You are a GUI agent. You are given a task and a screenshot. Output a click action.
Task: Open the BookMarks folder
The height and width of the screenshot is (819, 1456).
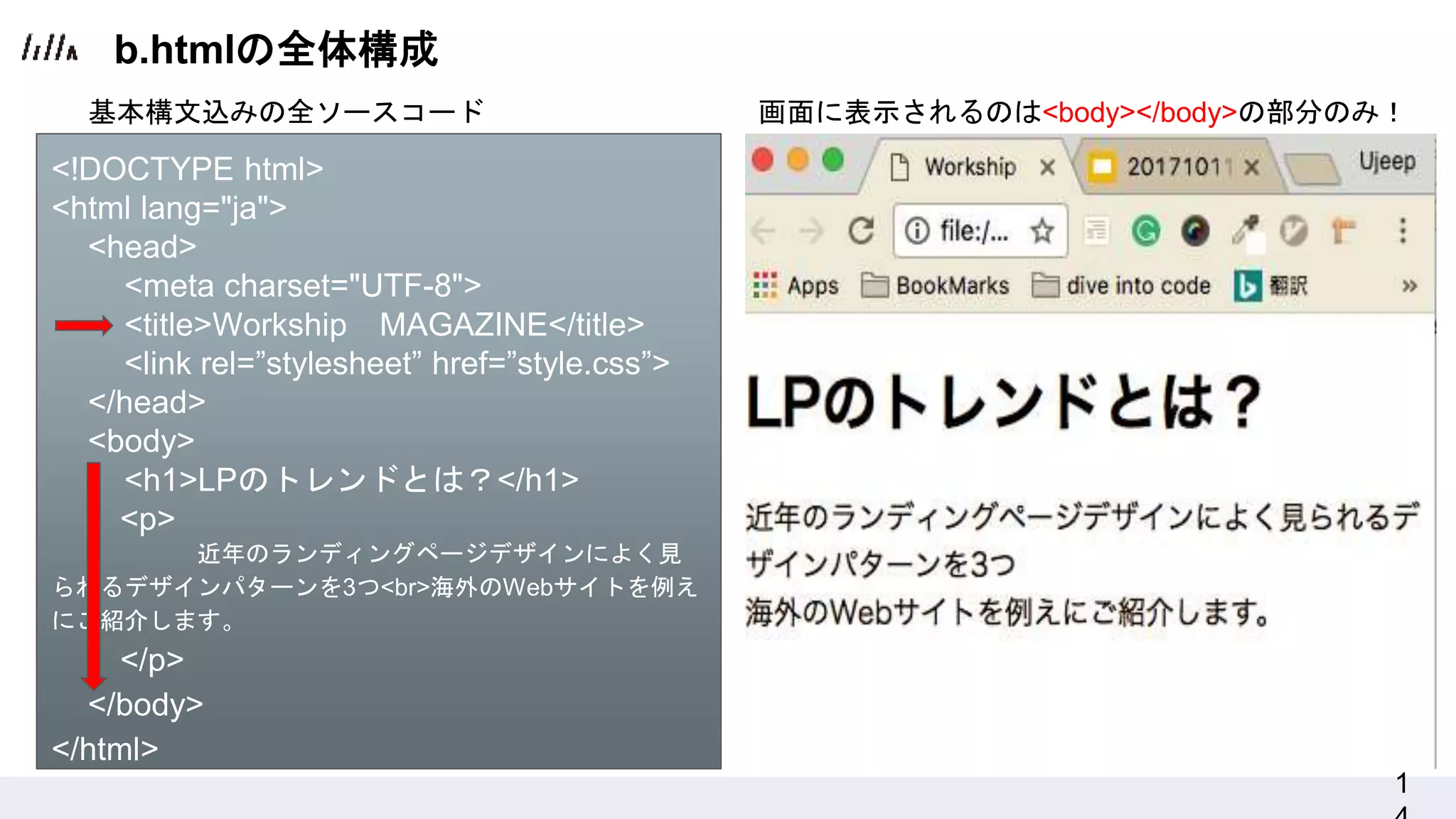[935, 286]
